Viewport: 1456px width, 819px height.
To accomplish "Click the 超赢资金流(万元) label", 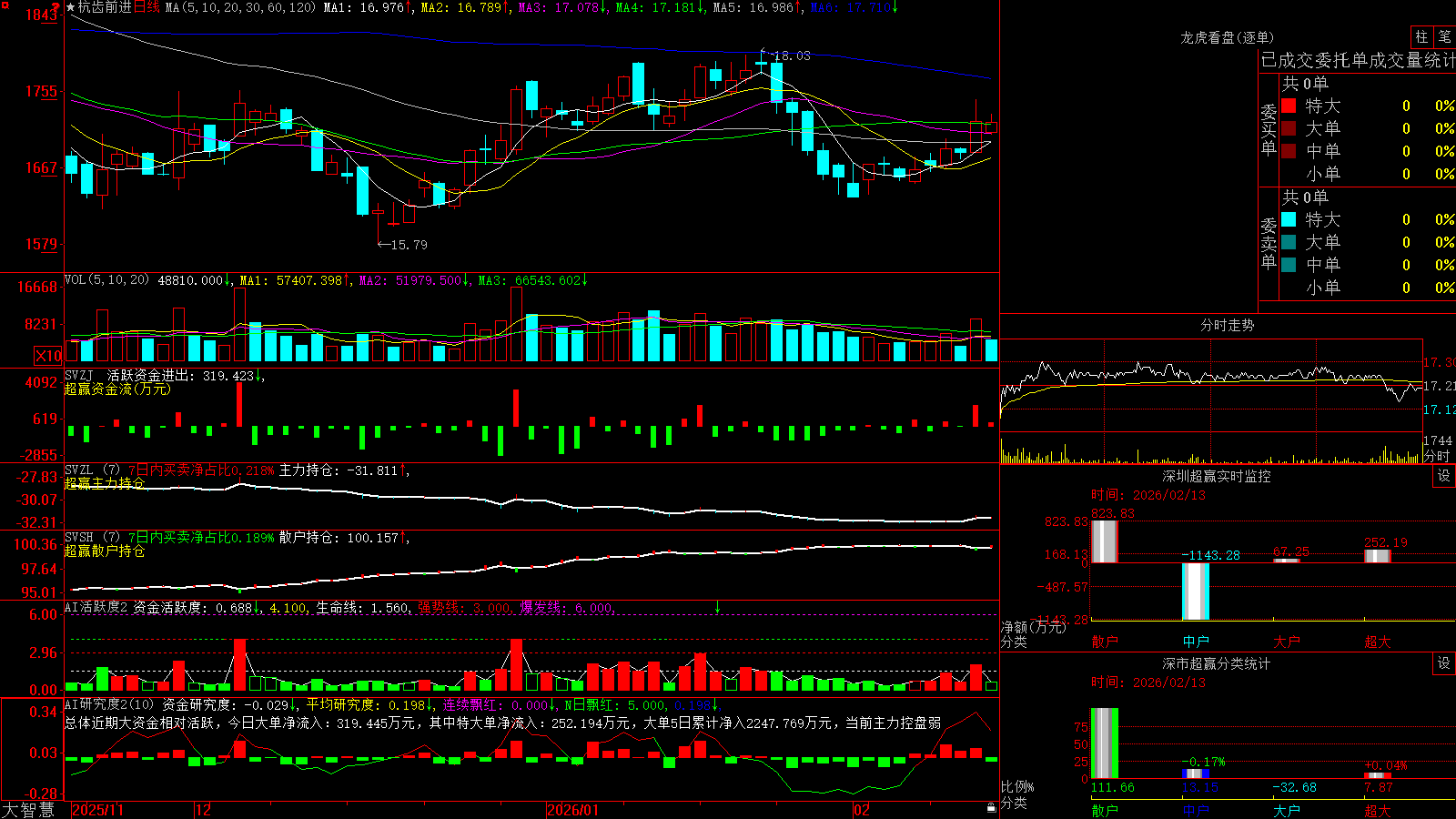I will point(117,389).
